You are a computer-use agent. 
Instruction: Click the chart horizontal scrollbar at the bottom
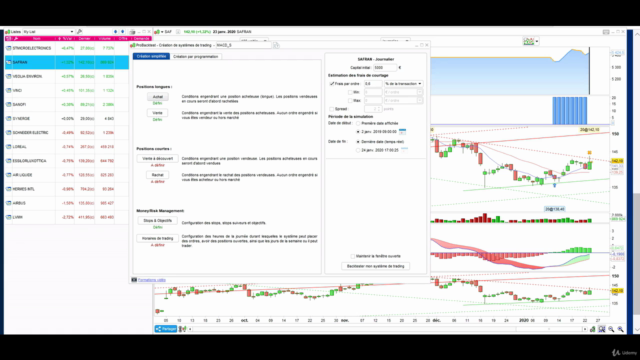click(388, 329)
